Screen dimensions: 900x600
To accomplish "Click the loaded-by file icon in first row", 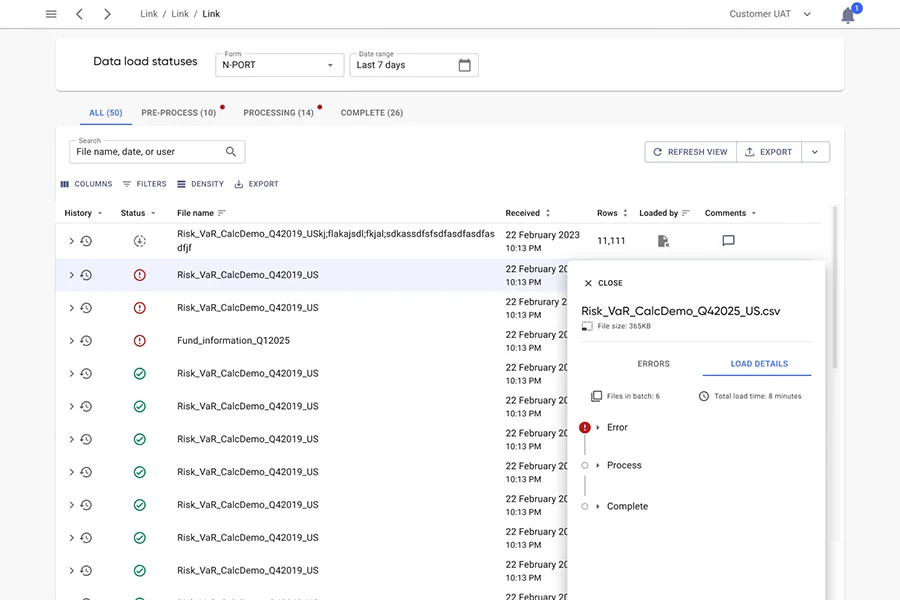I will pos(662,241).
